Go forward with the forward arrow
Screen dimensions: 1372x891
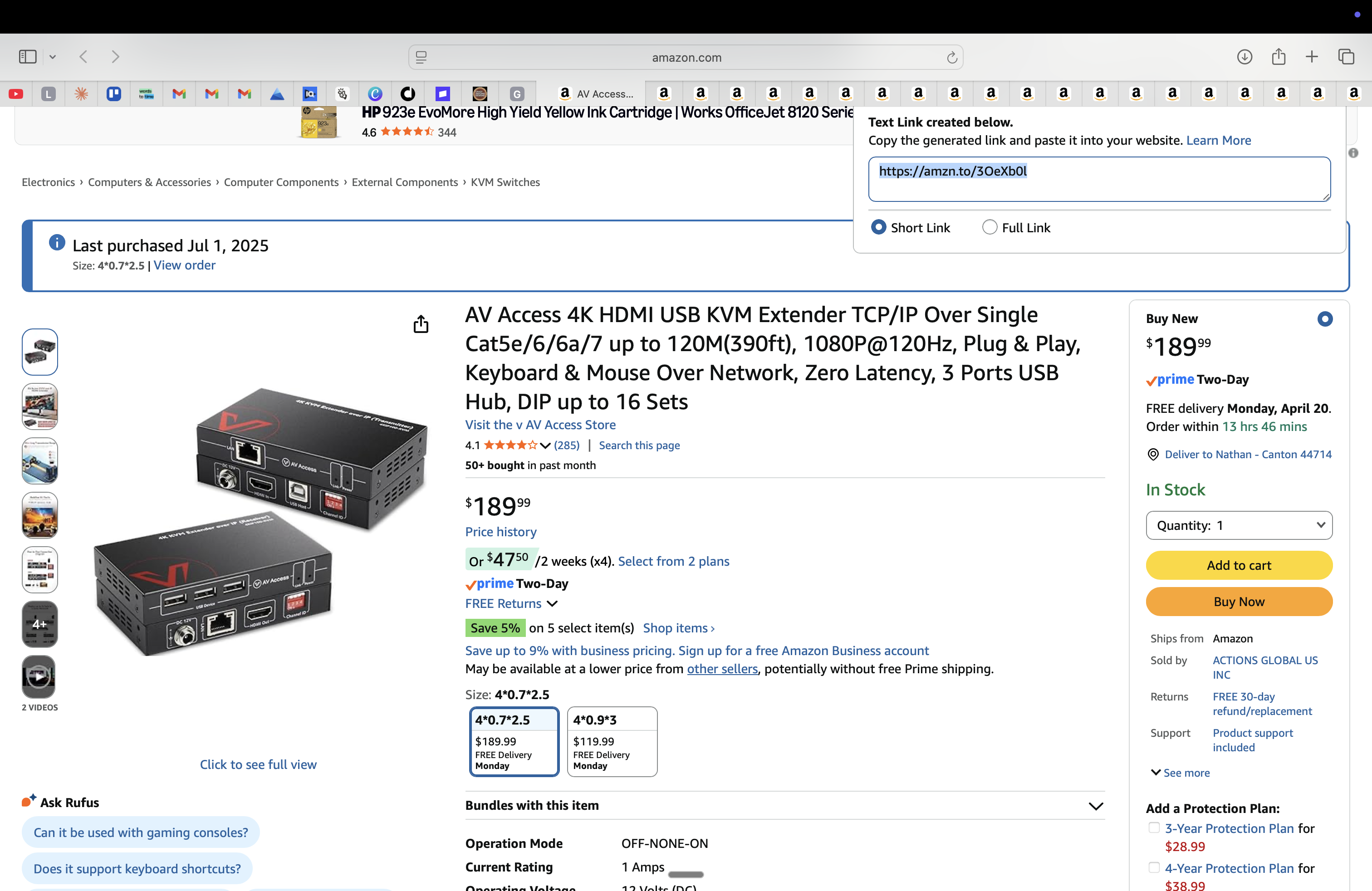tap(115, 56)
